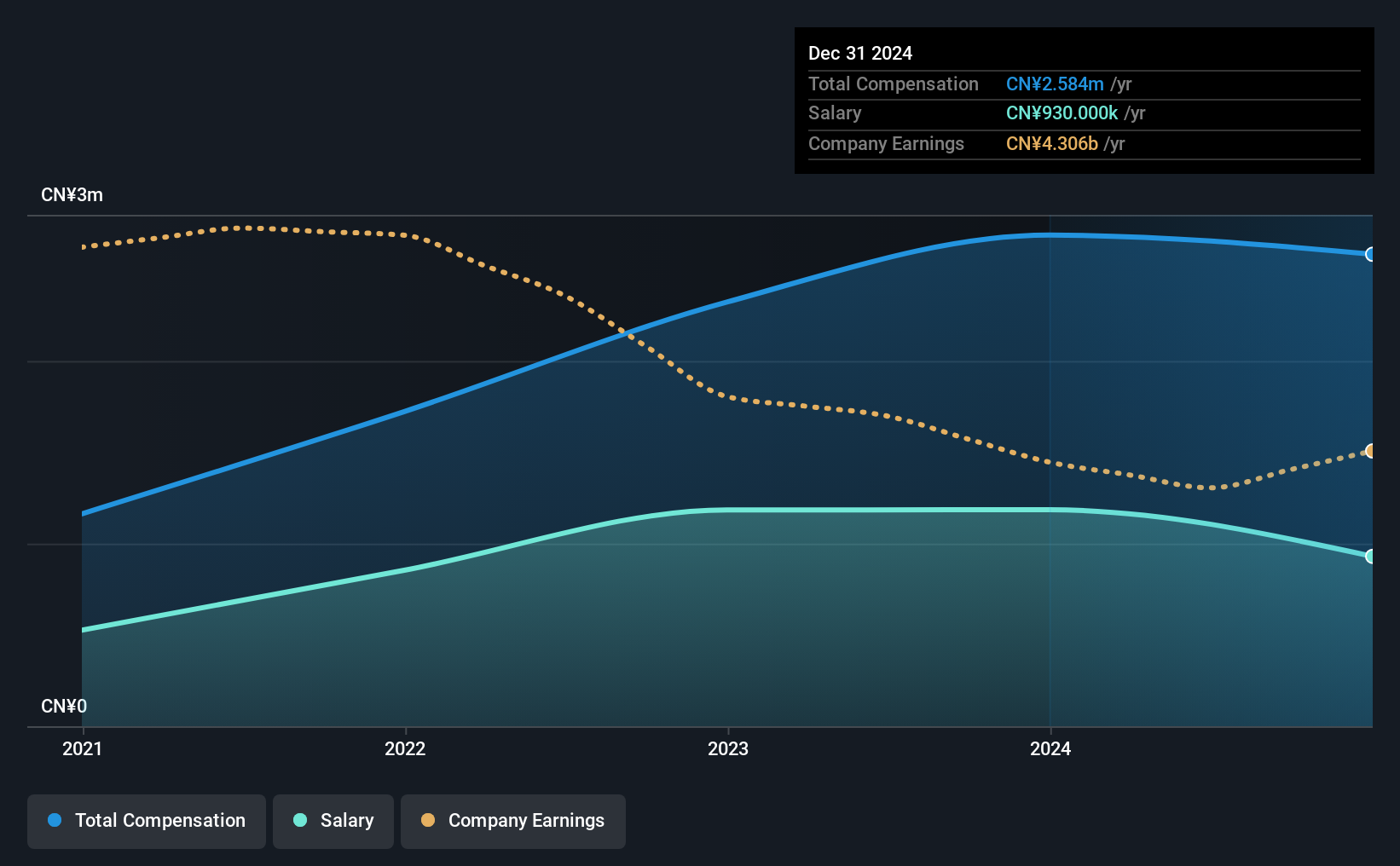Select the blue Total Compensation endpoint marker

point(1370,254)
